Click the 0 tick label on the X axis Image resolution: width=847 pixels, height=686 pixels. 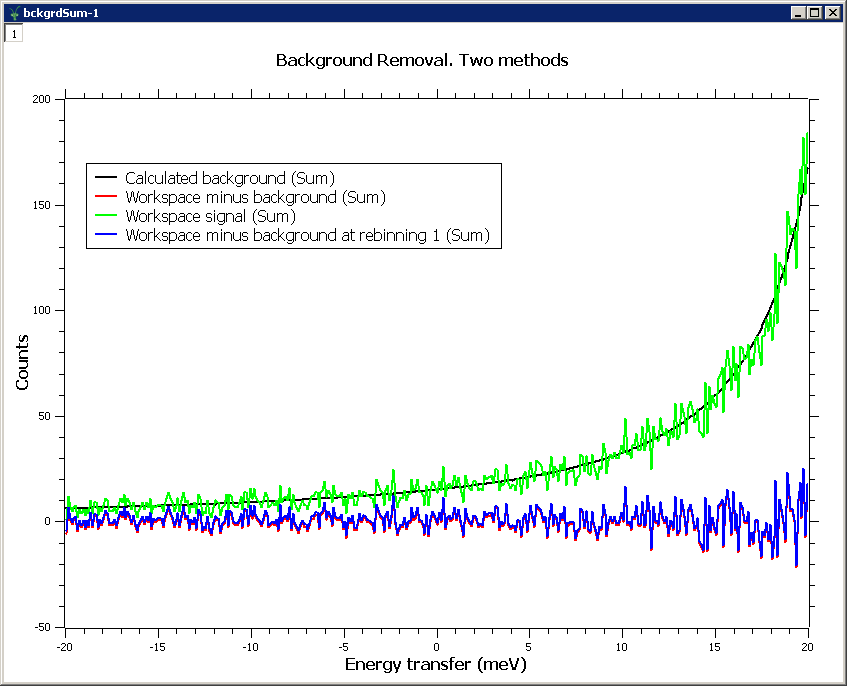437,646
